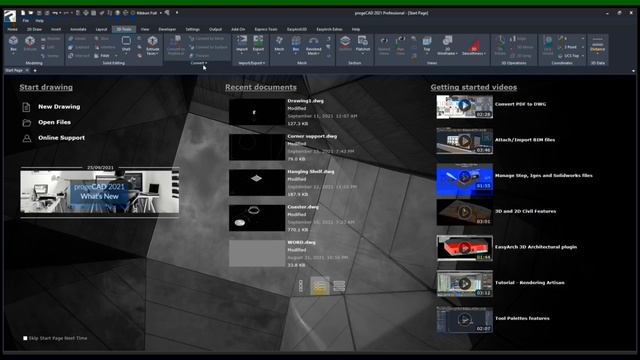640x360 pixels.
Task: Click the open folder icon in quick access toolbar
Action: click(x=31, y=13)
